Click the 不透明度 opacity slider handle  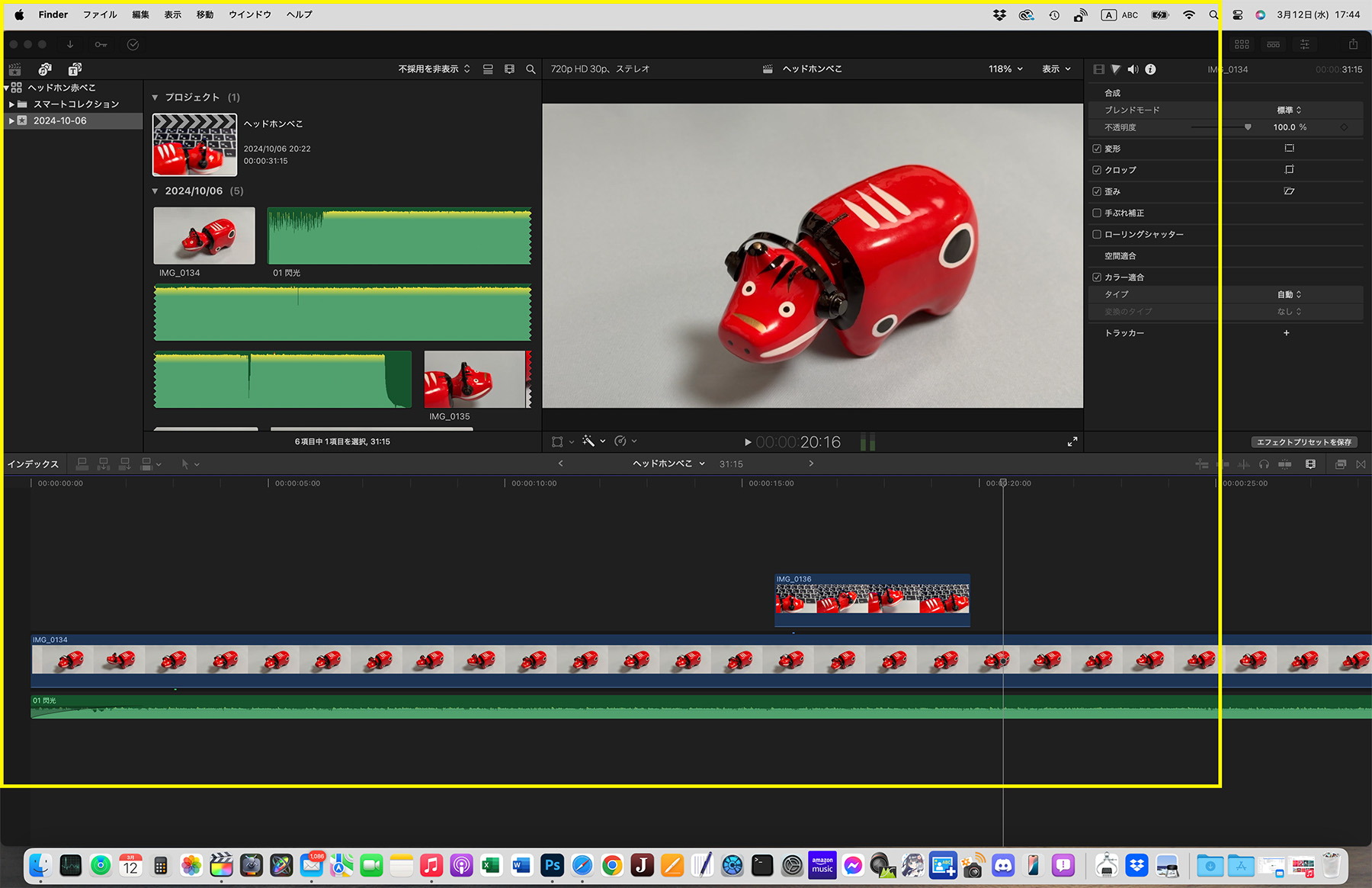tap(1248, 127)
